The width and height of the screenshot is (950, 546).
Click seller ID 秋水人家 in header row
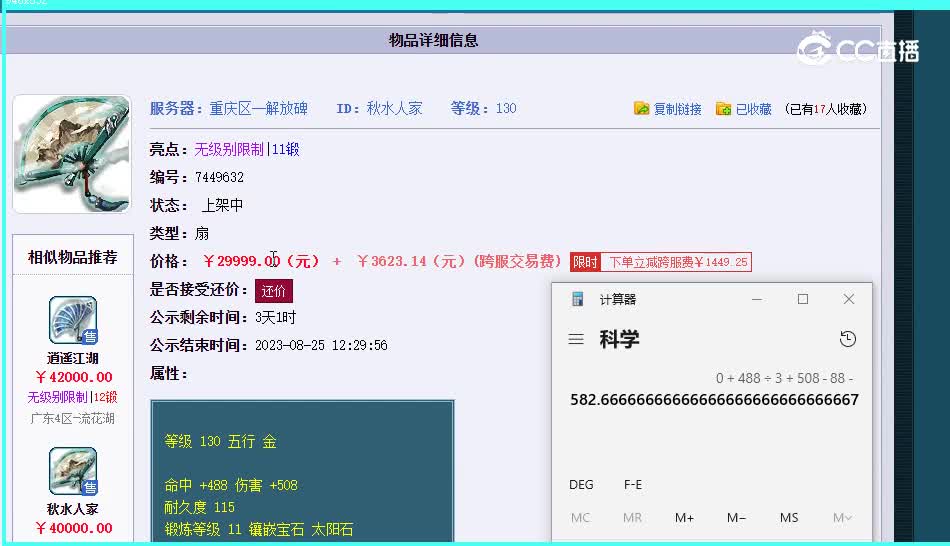(394, 108)
